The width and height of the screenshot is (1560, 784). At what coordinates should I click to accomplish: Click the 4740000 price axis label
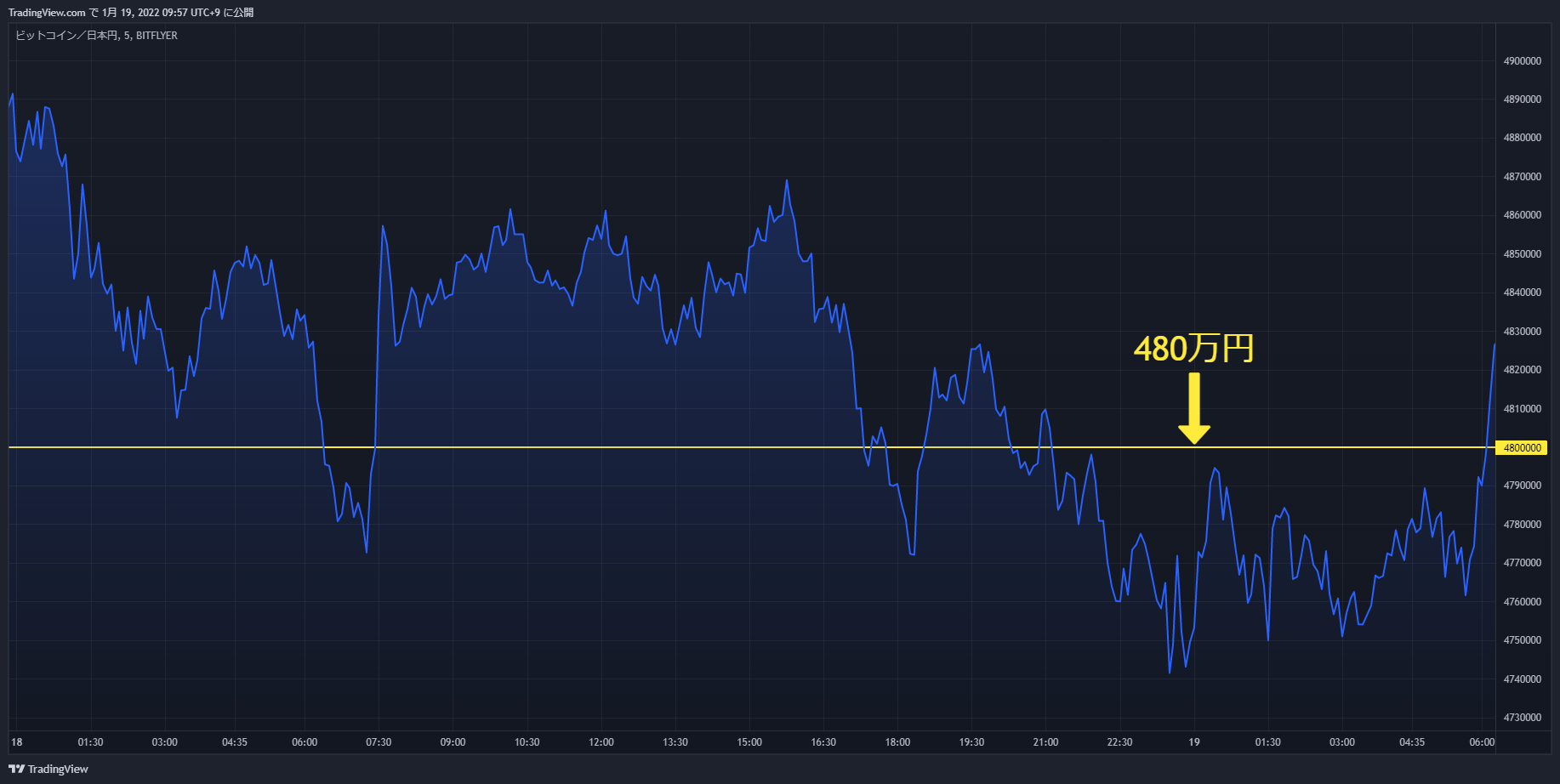1522,679
